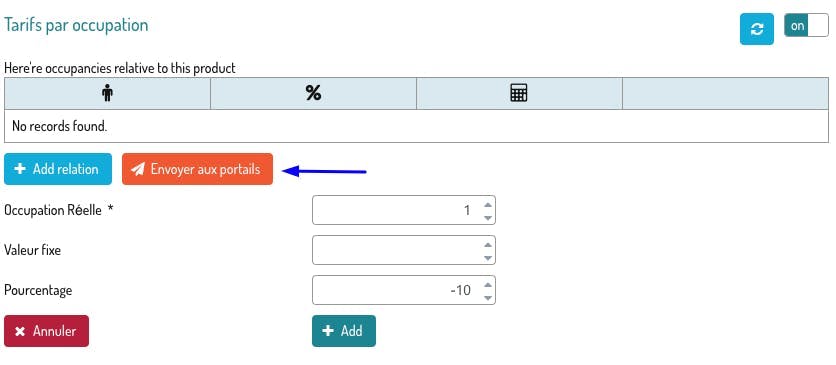Click the refresh sync icon button
Screen dimensions: 836x365
[757, 29]
